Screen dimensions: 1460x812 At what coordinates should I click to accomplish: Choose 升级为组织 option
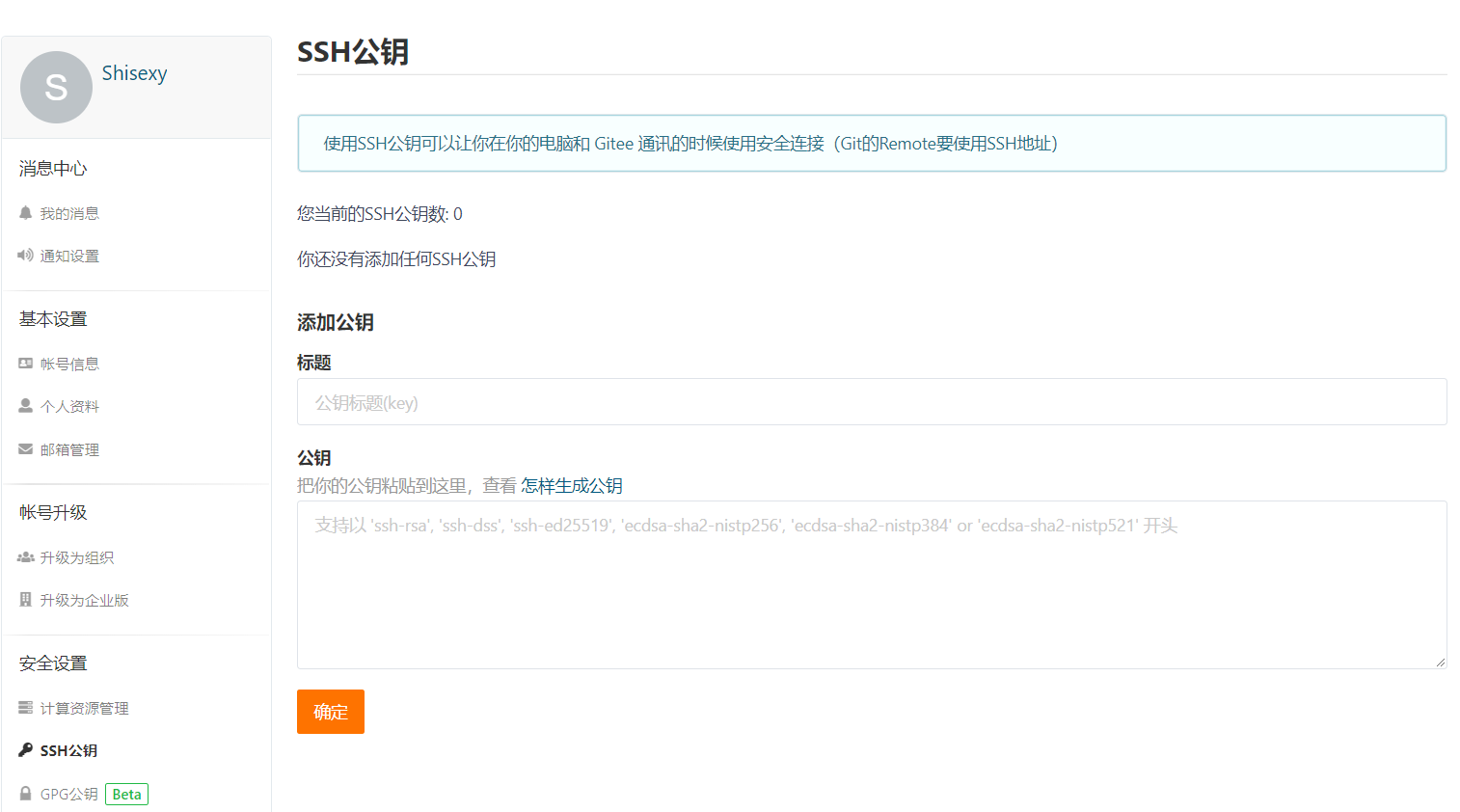pos(77,557)
